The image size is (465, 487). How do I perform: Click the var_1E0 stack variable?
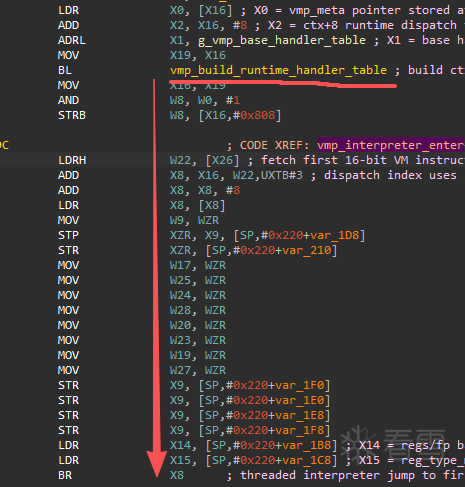299,400
